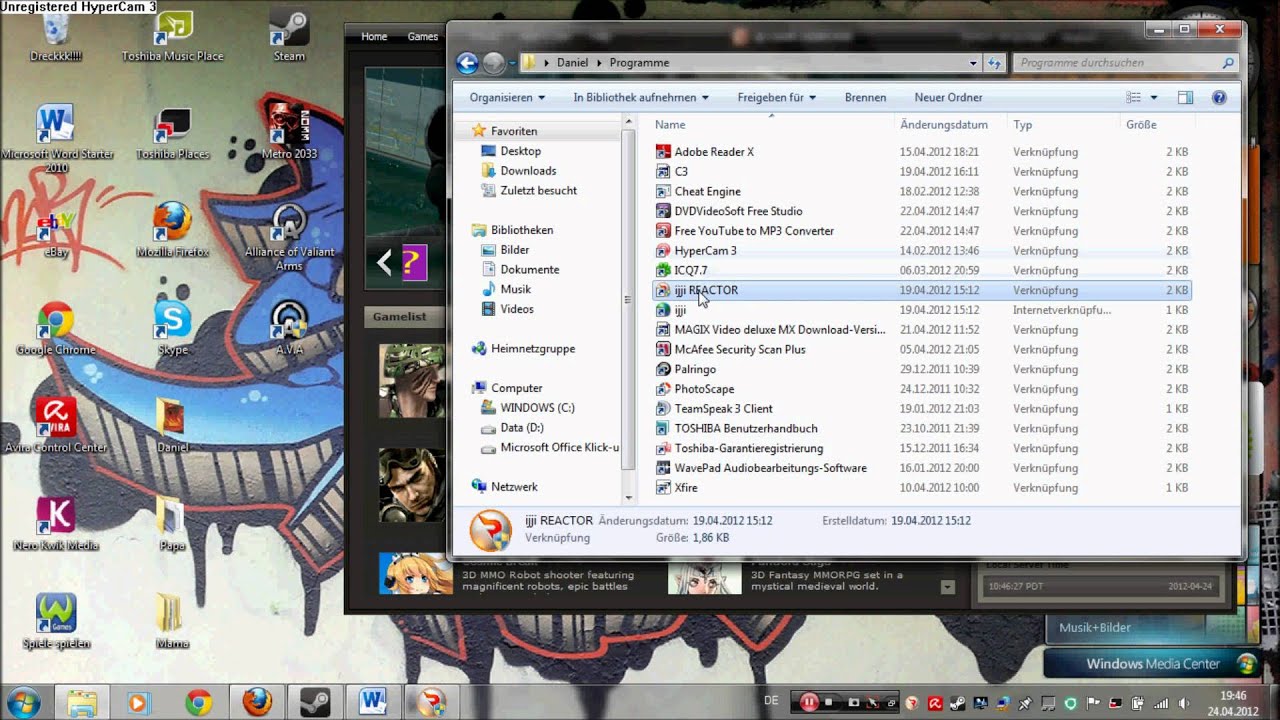Click the Explorer help question mark icon

[1219, 97]
